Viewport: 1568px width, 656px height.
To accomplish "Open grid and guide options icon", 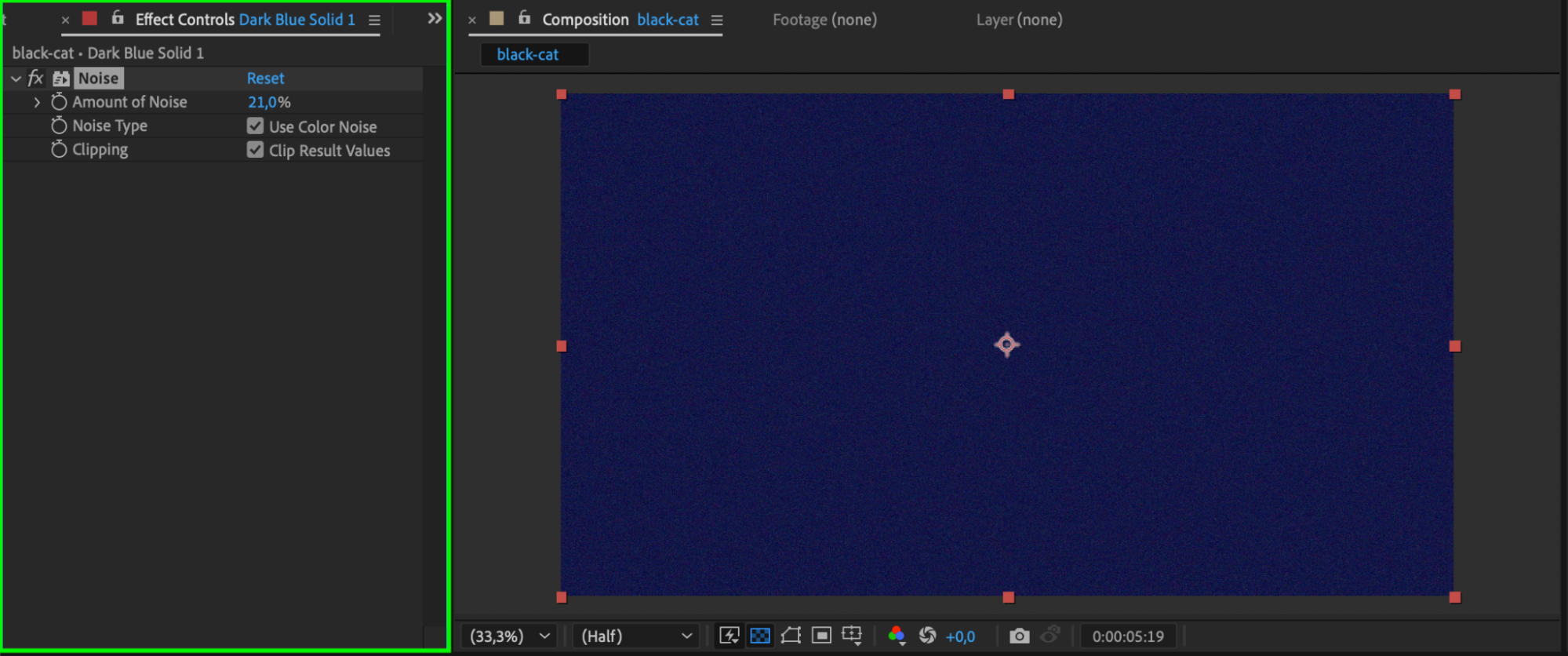I will (852, 636).
